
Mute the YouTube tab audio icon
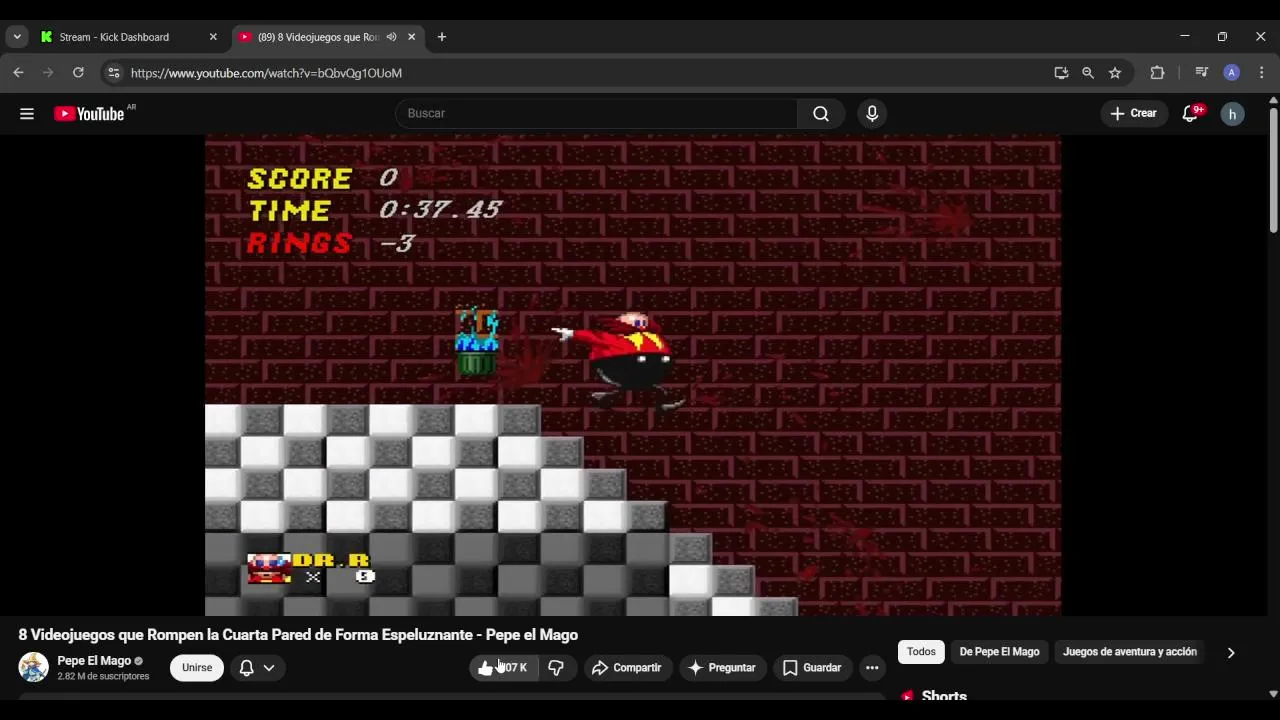[x=391, y=37]
